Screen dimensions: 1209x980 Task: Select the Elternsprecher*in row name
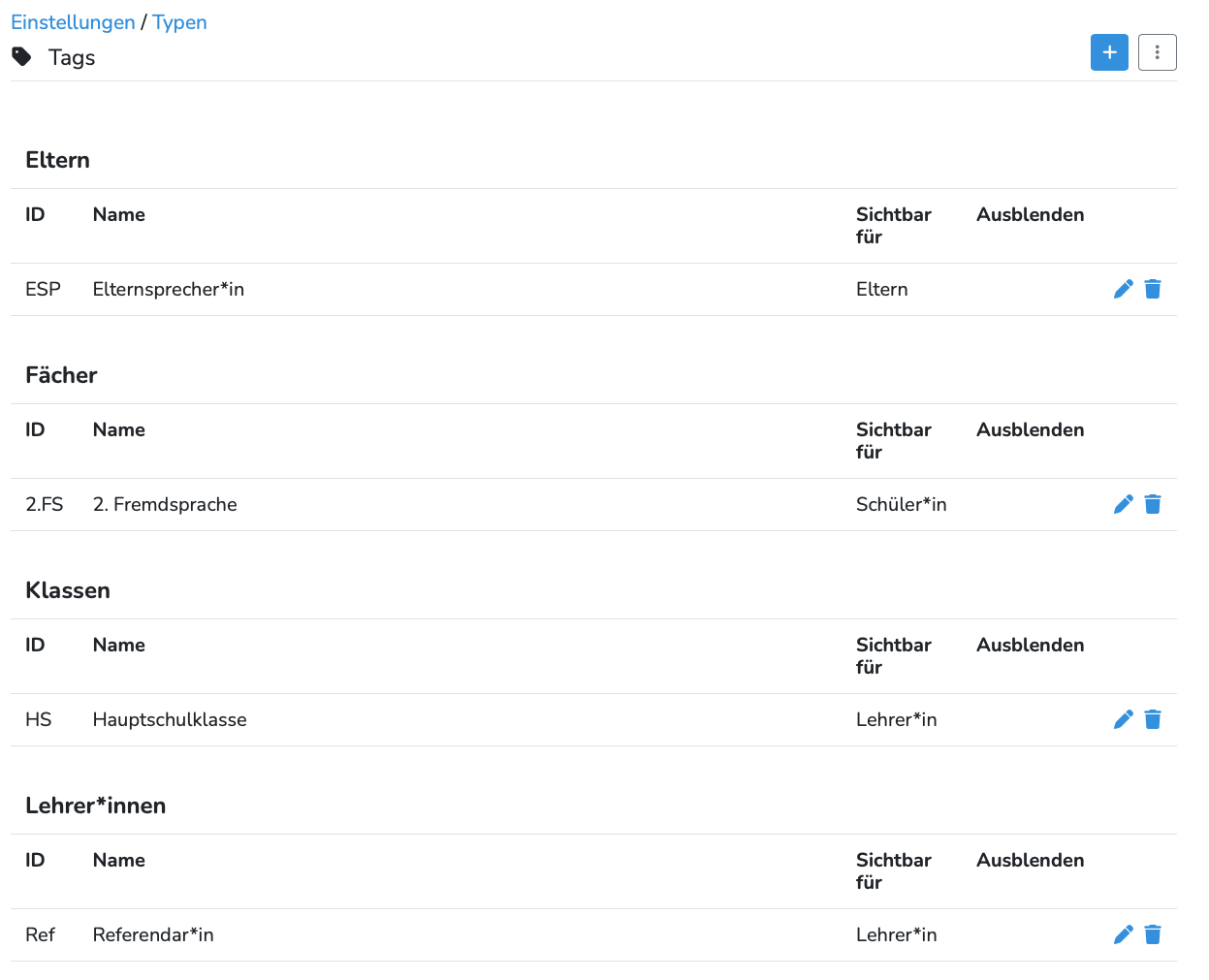pos(169,289)
